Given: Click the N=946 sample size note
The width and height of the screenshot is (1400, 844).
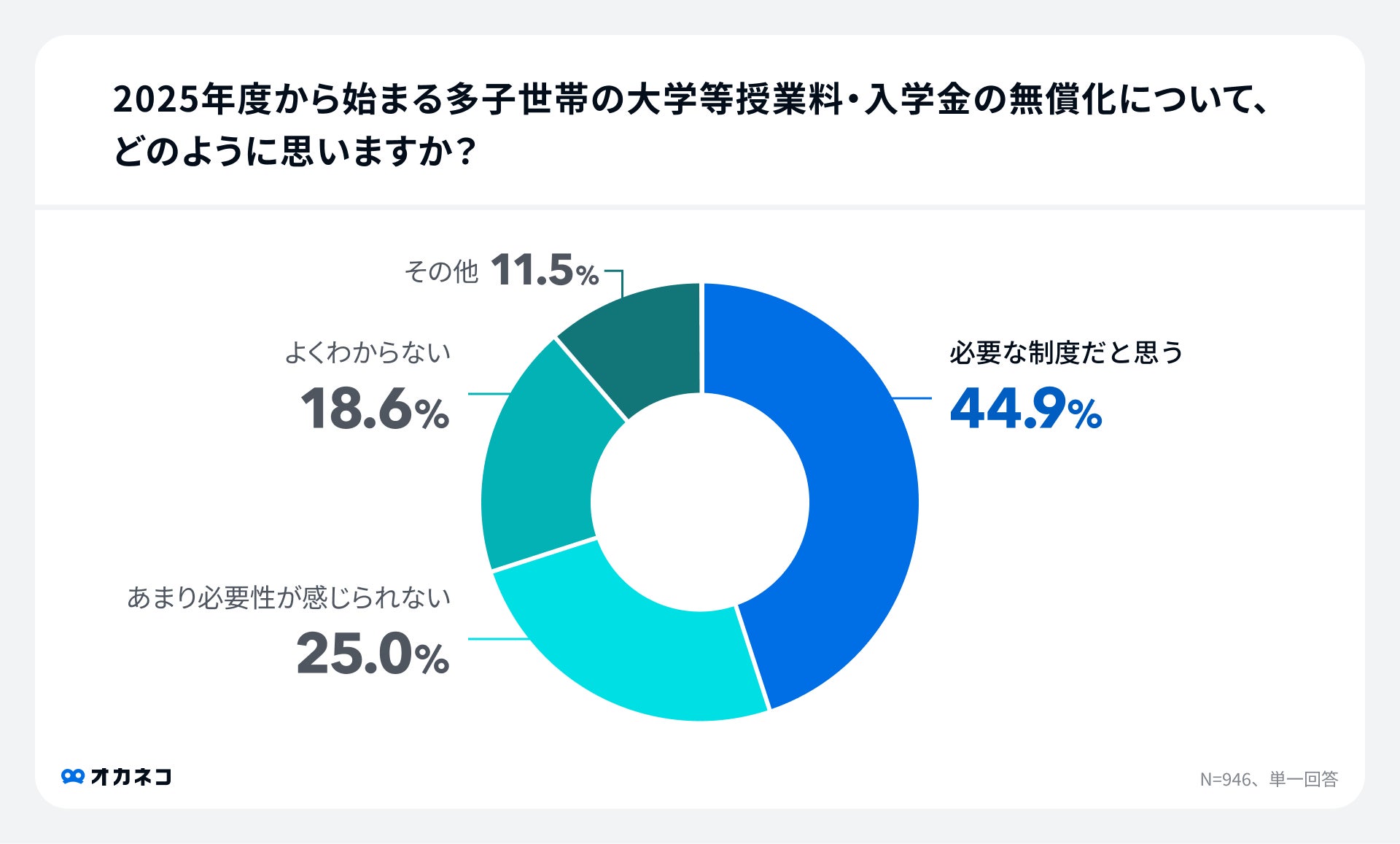Looking at the screenshot, I should (1226, 780).
